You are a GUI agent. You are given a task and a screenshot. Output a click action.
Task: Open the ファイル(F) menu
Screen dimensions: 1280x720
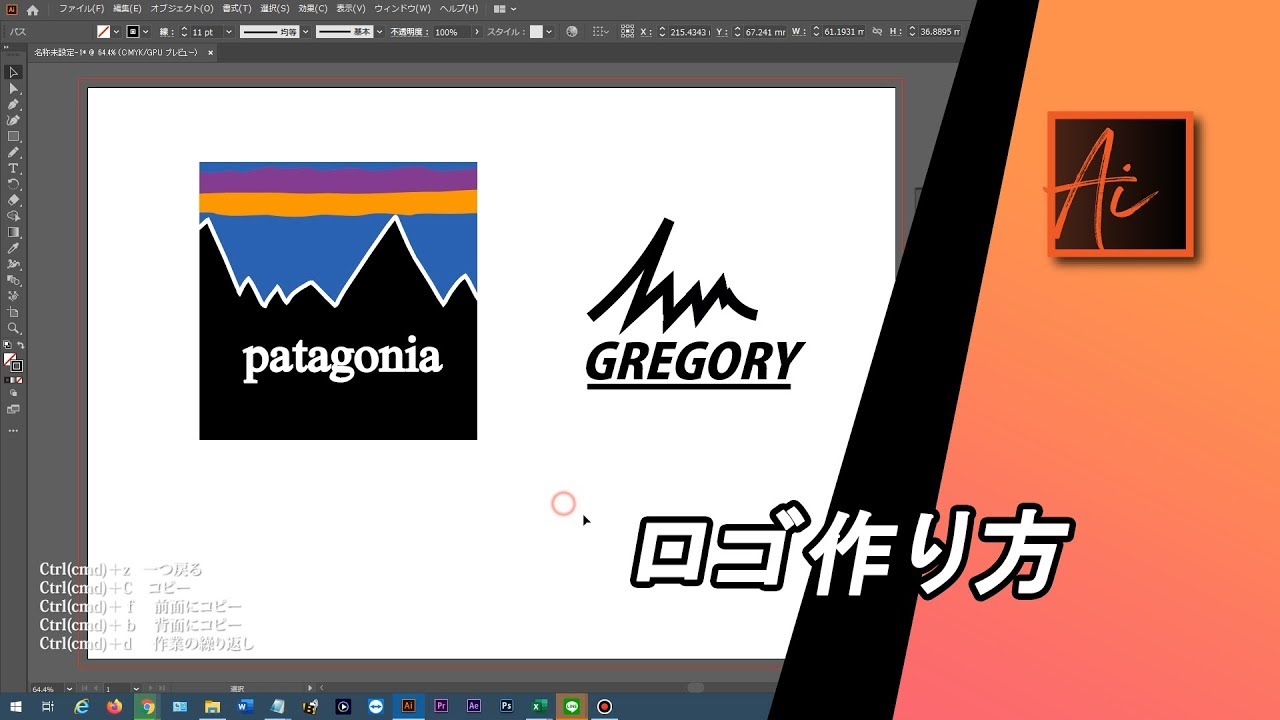[81, 9]
